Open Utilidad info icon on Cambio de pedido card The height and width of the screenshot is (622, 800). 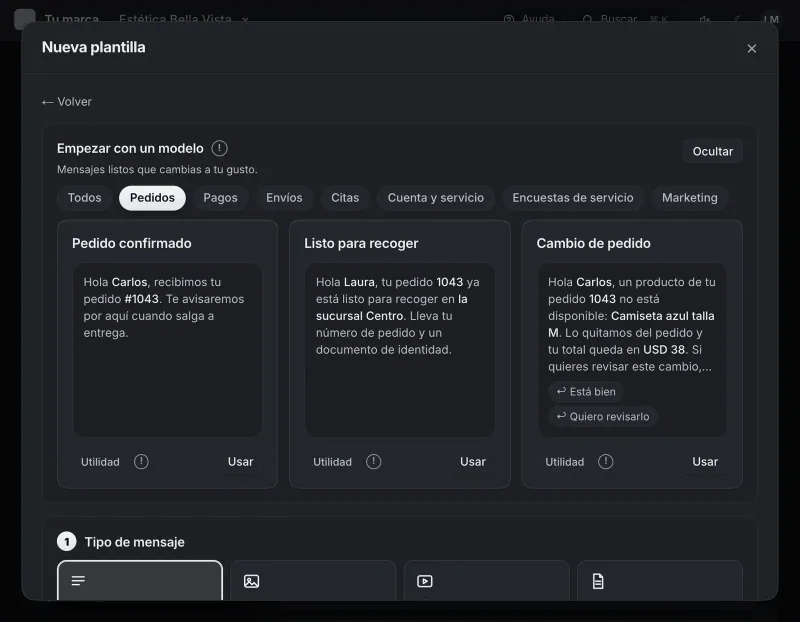pos(606,462)
